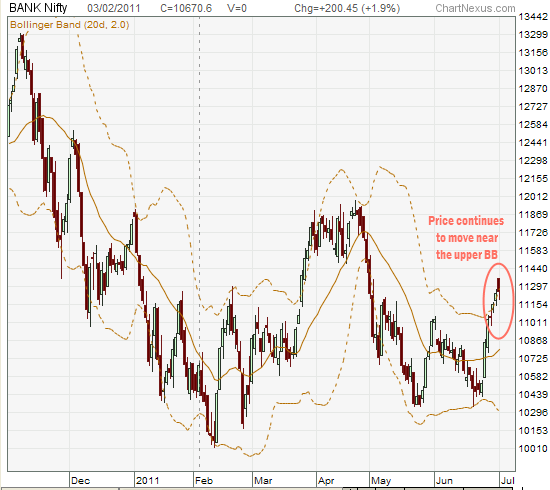Click the date 03/02/2011 in header
The image size is (550, 490).
tap(114, 8)
